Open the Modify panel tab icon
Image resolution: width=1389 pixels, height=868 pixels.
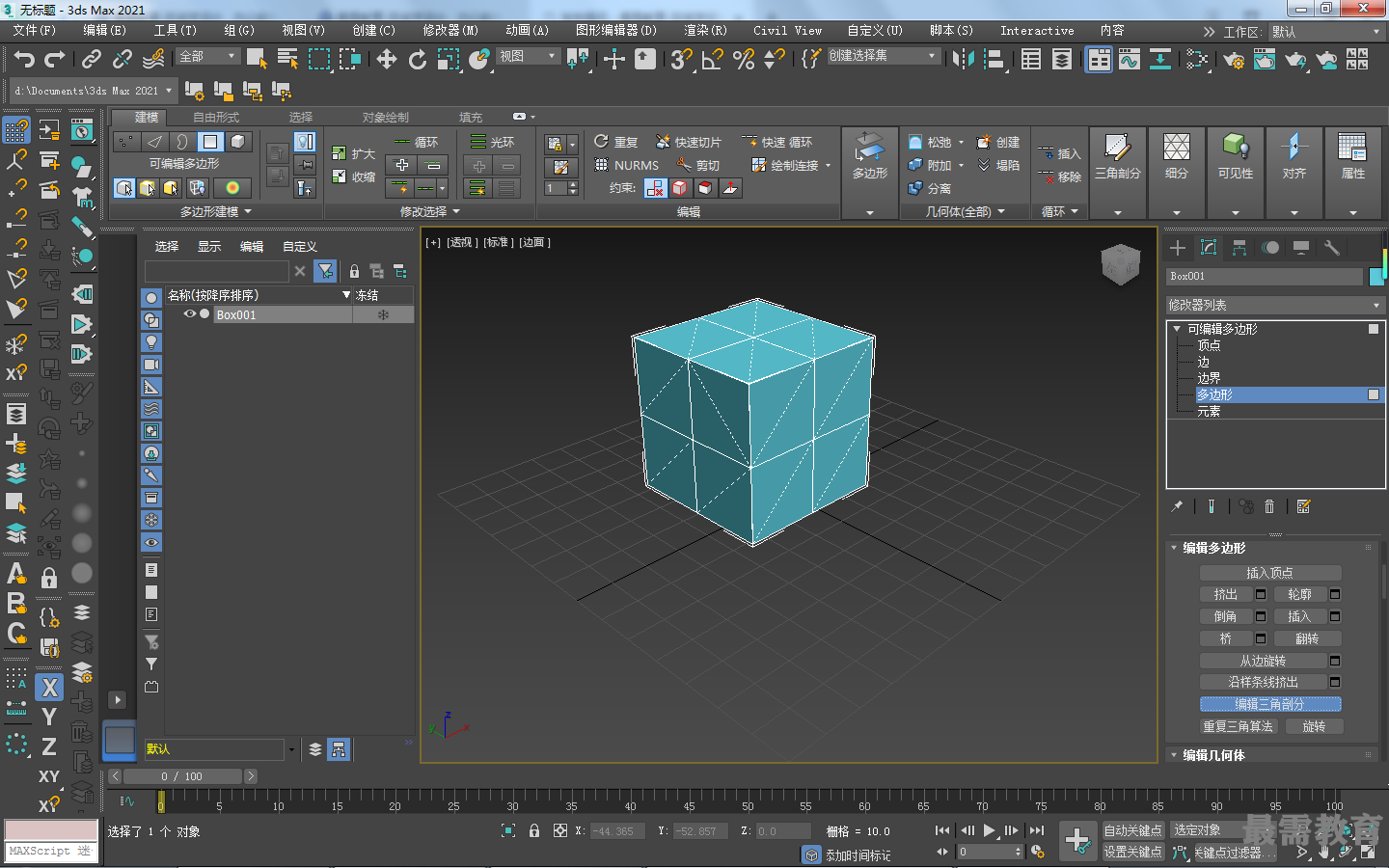tap(1209, 248)
